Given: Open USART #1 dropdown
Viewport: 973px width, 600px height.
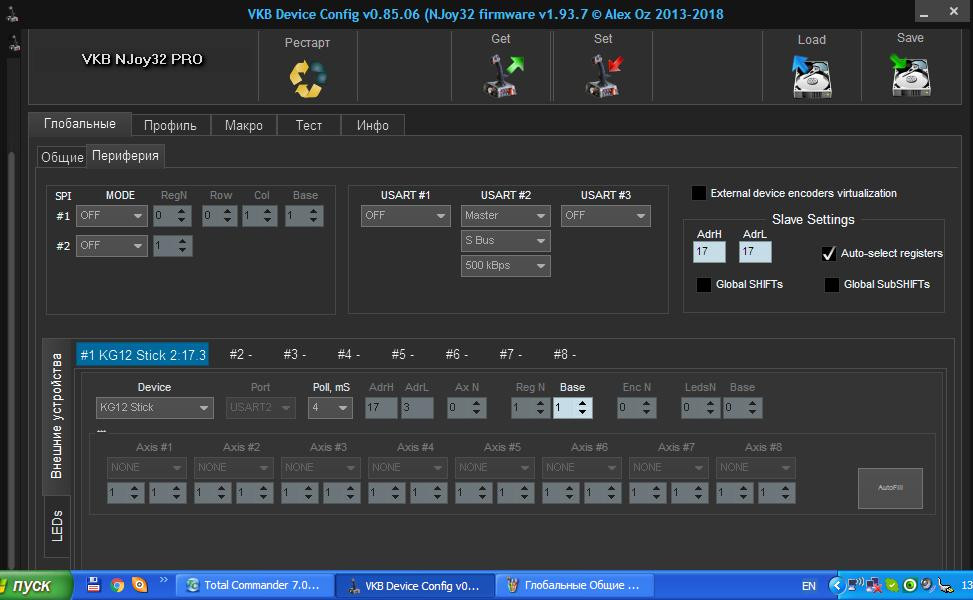Looking at the screenshot, I should coord(406,215).
